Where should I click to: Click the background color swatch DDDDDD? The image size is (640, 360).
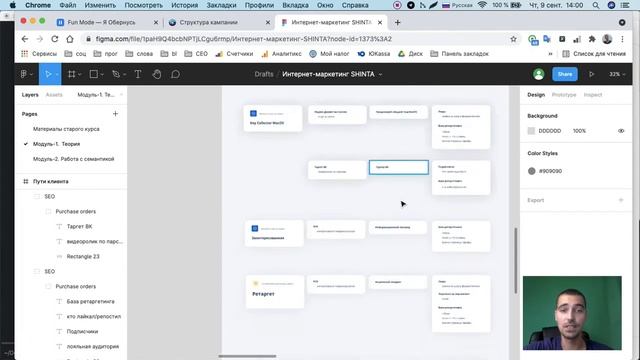click(x=531, y=131)
